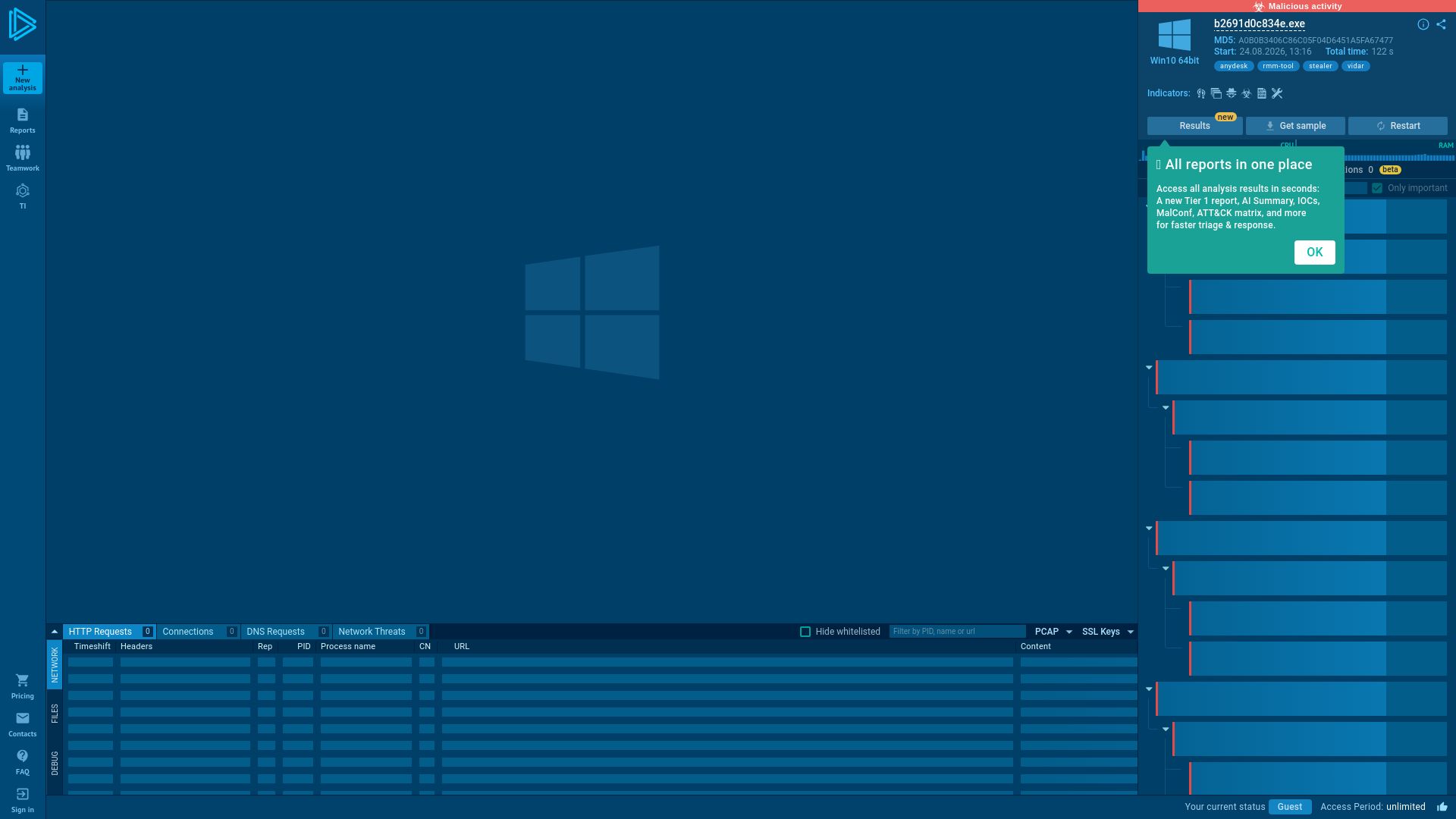The height and width of the screenshot is (819, 1456).
Task: Open the SSL Keys dropdown
Action: (1108, 632)
